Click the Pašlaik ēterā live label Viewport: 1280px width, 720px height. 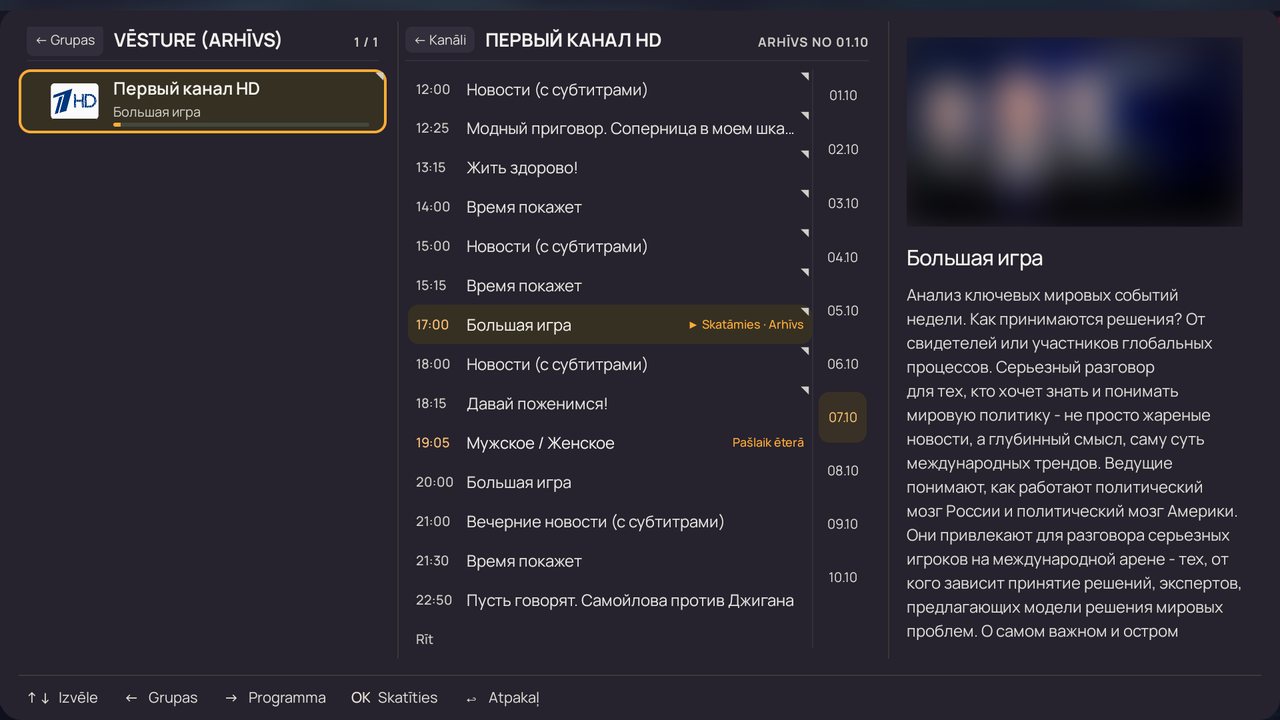pyautogui.click(x=768, y=443)
